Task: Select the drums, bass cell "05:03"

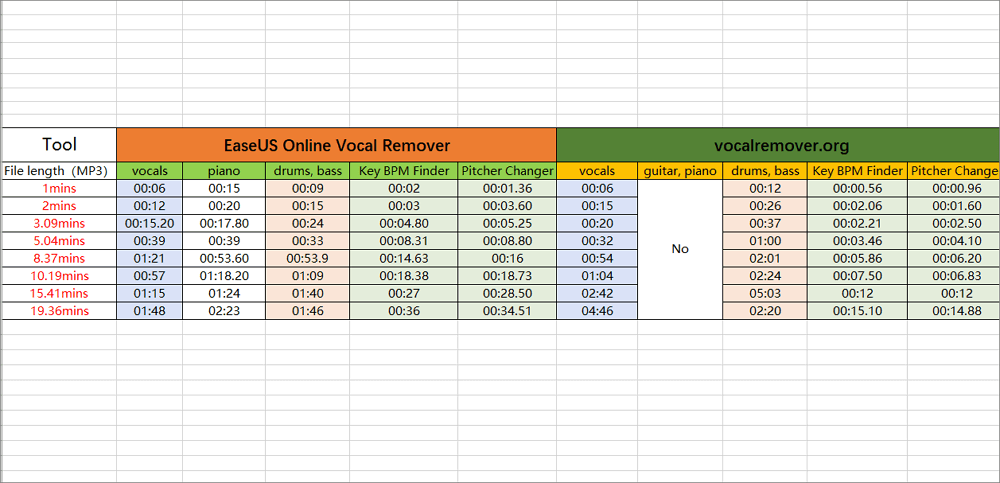Action: point(764,294)
